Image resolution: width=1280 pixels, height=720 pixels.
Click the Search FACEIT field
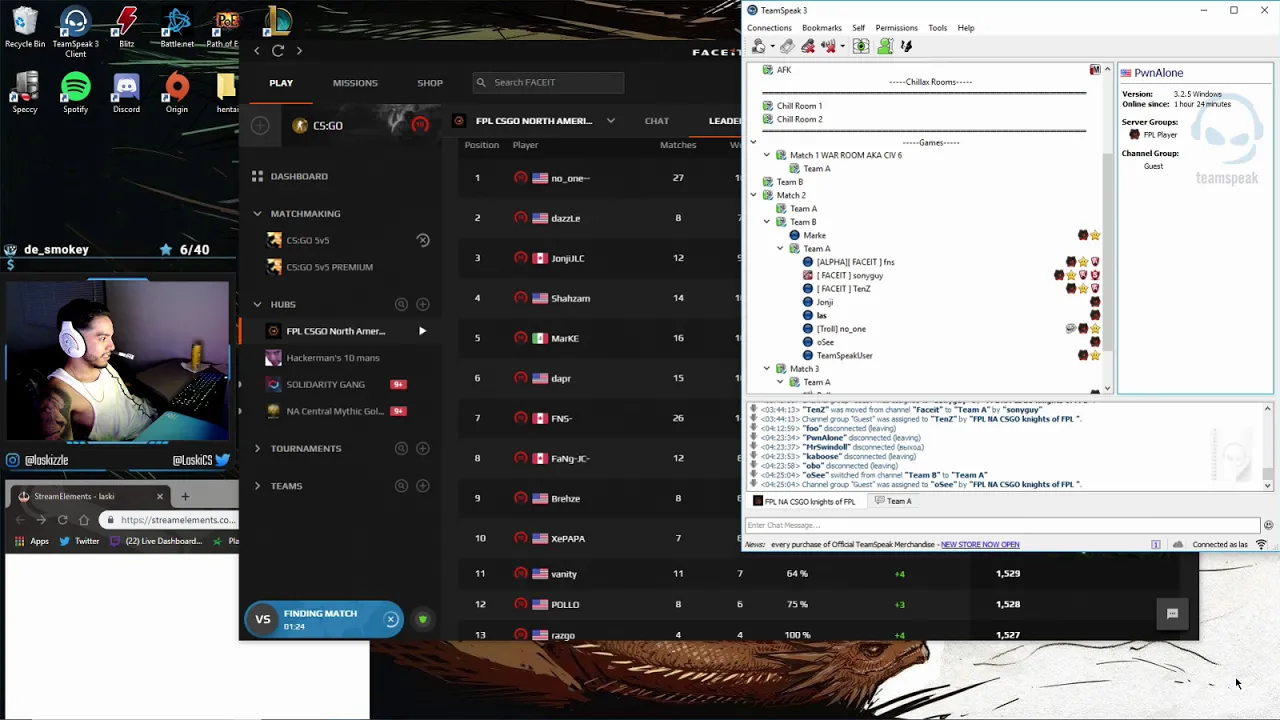(549, 83)
